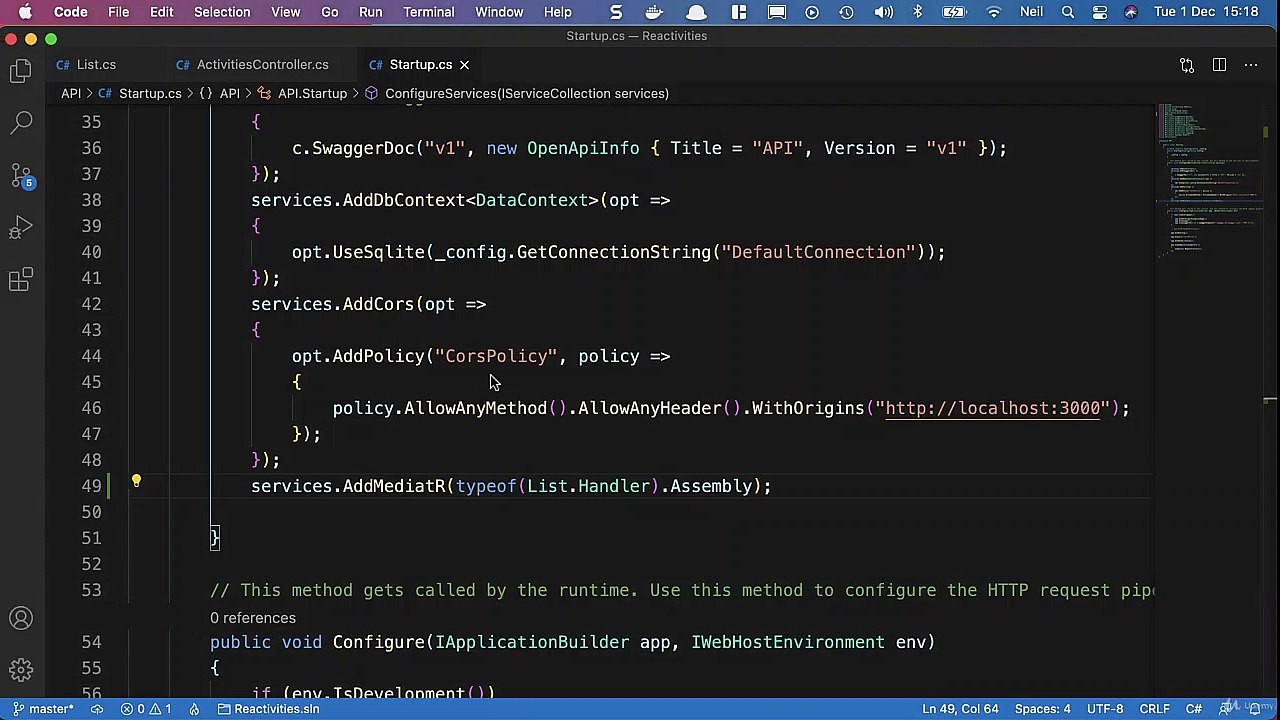This screenshot has width=1280, height=720.
Task: Open the Explorer view in activity bar
Action: pos(21,71)
